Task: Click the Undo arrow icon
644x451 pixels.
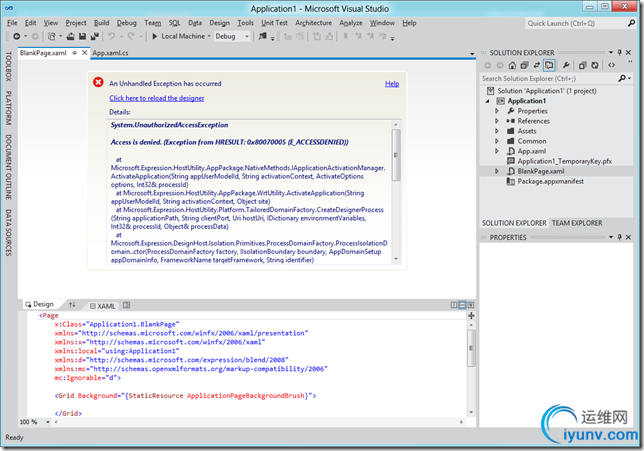Action: pyautogui.click(x=111, y=37)
